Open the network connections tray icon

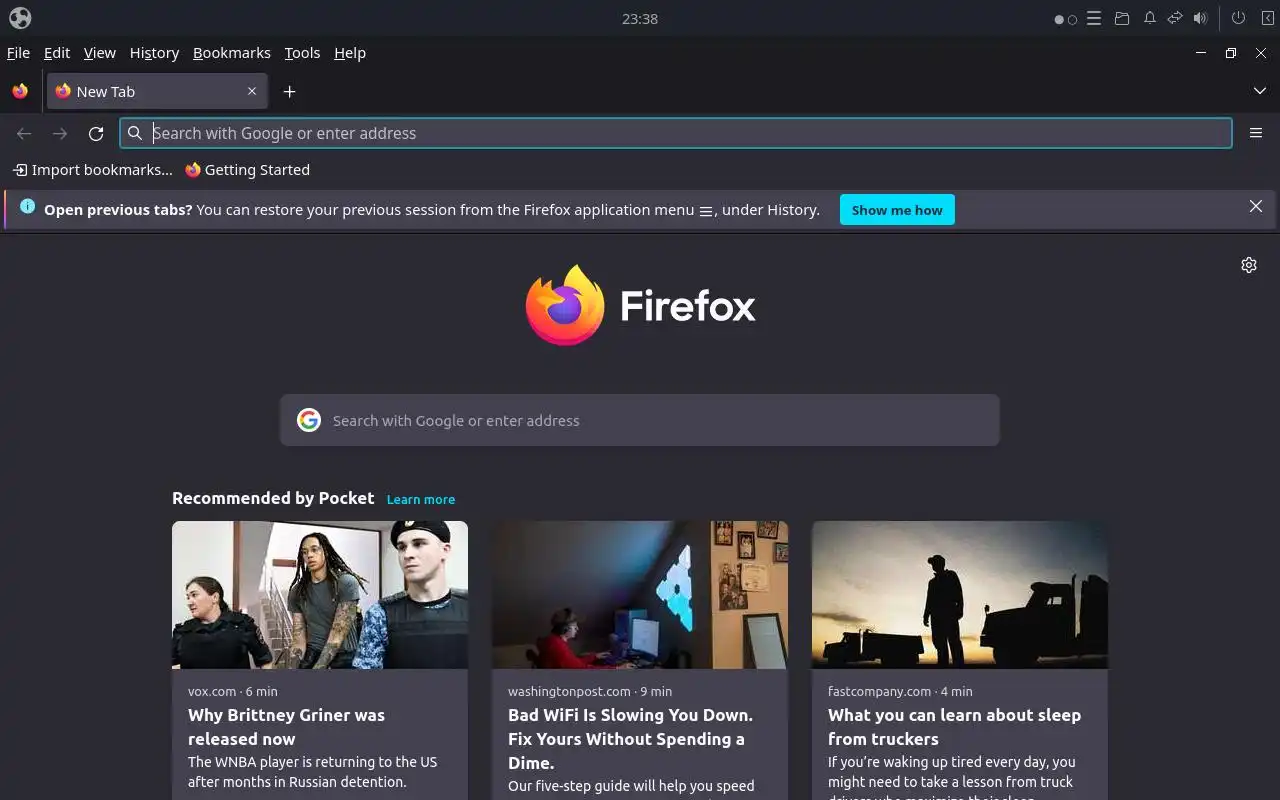1175,18
